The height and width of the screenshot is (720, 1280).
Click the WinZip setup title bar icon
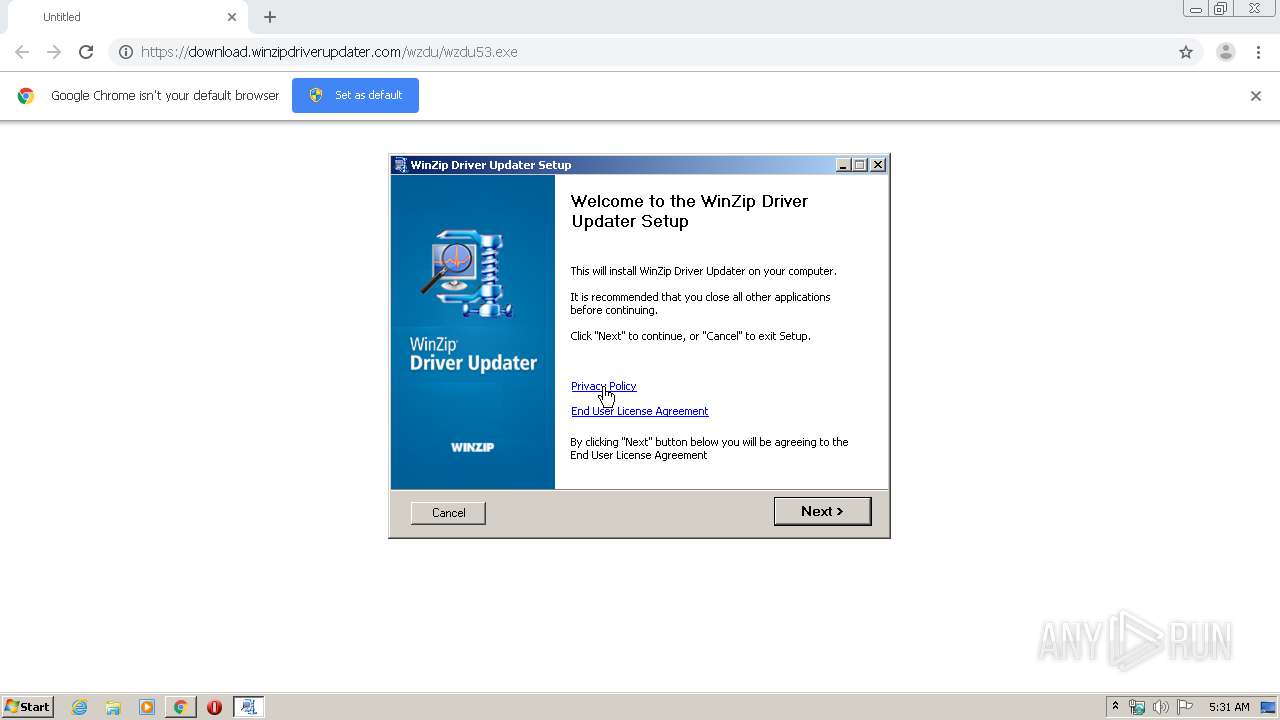(400, 165)
